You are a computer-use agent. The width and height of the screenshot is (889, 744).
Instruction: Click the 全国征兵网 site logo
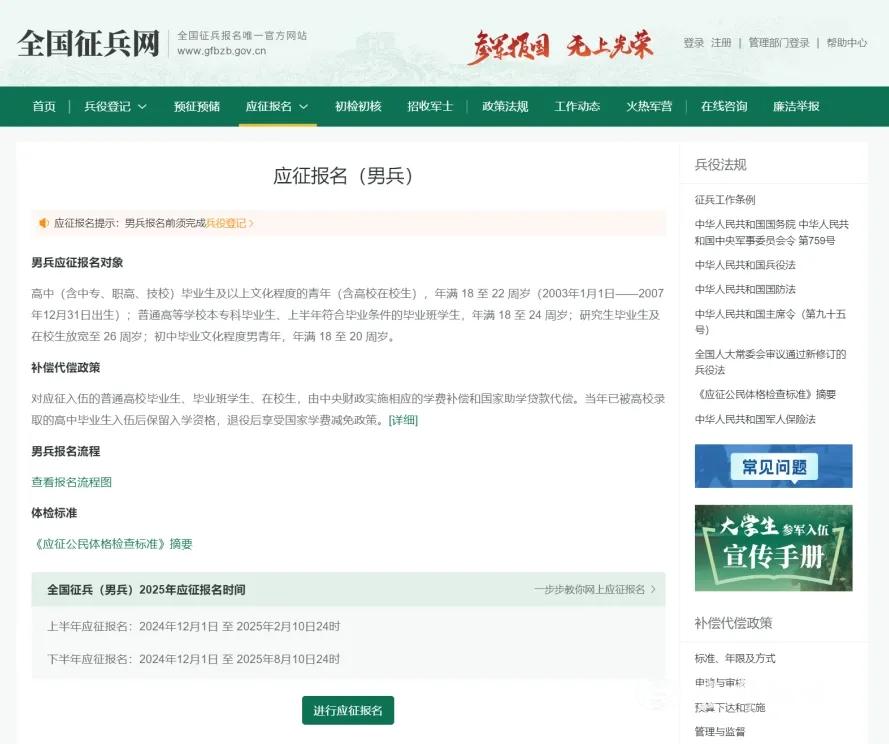pos(88,44)
